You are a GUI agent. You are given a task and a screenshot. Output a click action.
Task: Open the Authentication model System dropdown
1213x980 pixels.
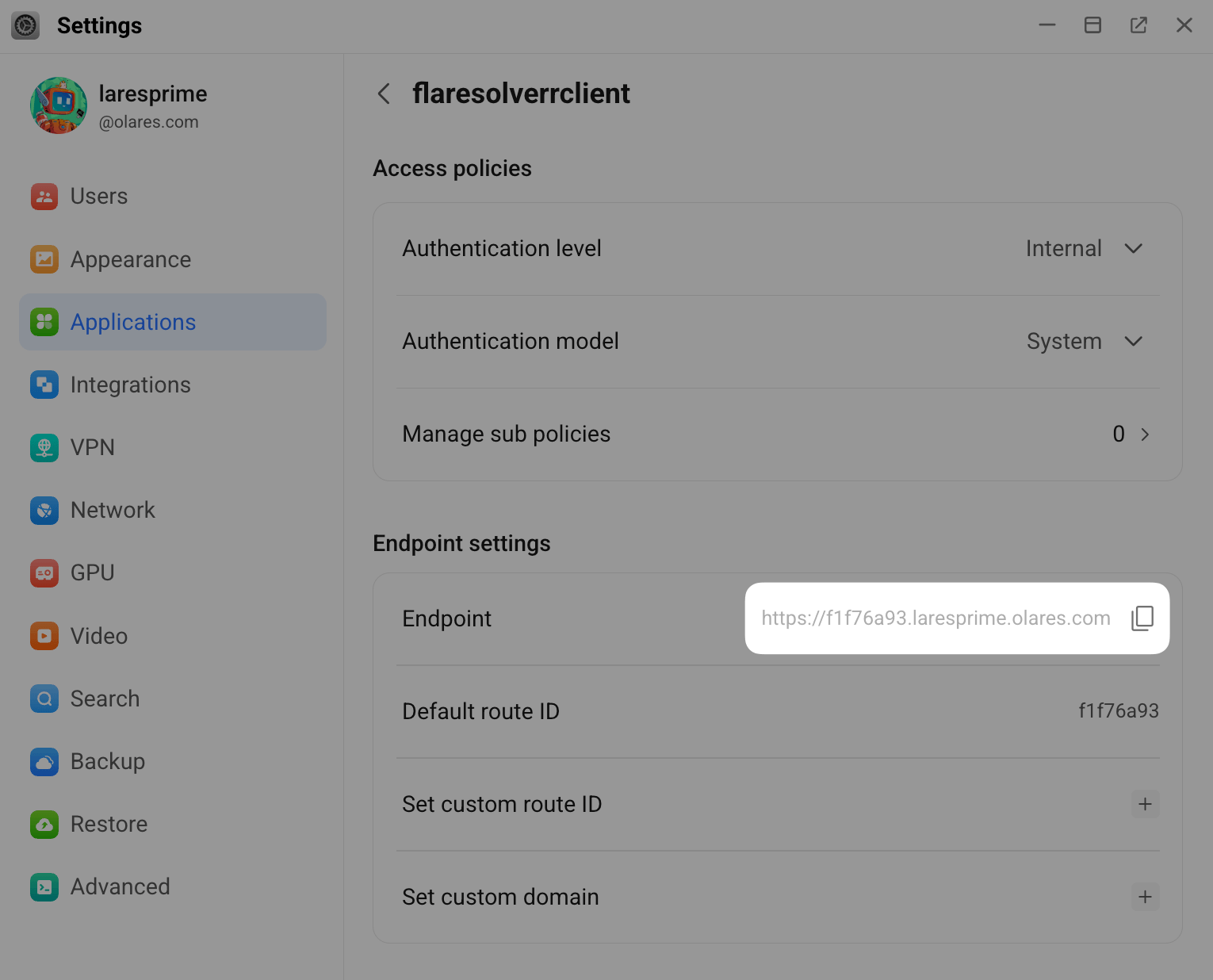(x=1133, y=342)
